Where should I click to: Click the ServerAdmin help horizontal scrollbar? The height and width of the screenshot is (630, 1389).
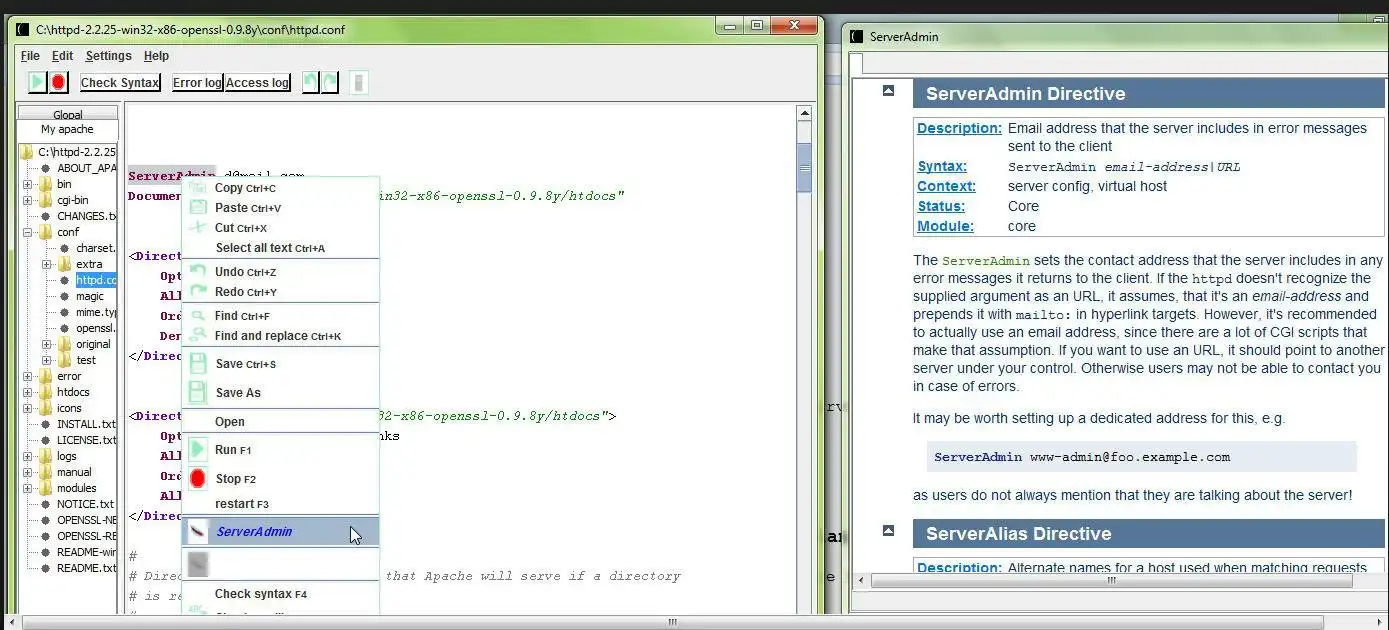(x=1111, y=580)
